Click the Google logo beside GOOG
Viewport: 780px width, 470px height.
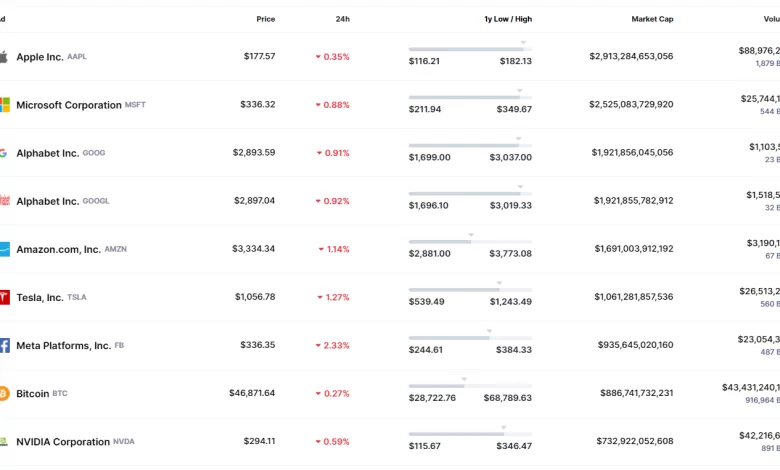coord(4,153)
